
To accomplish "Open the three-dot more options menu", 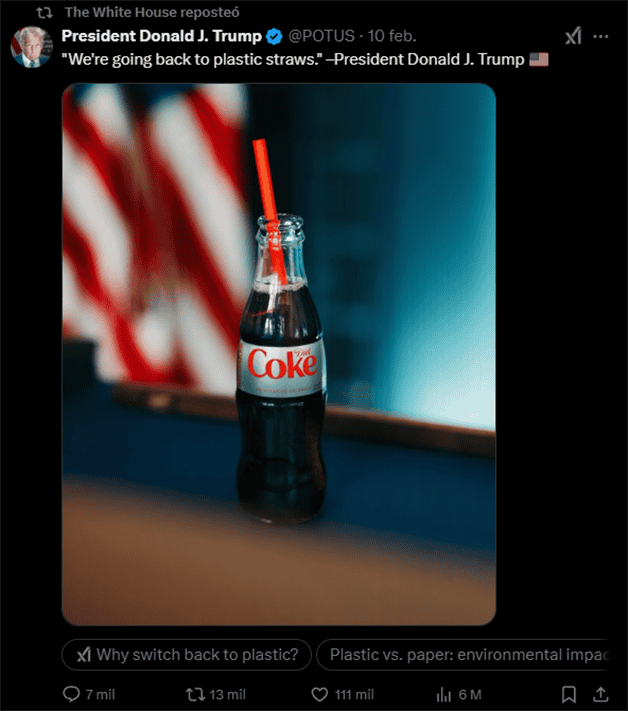I will coord(601,36).
